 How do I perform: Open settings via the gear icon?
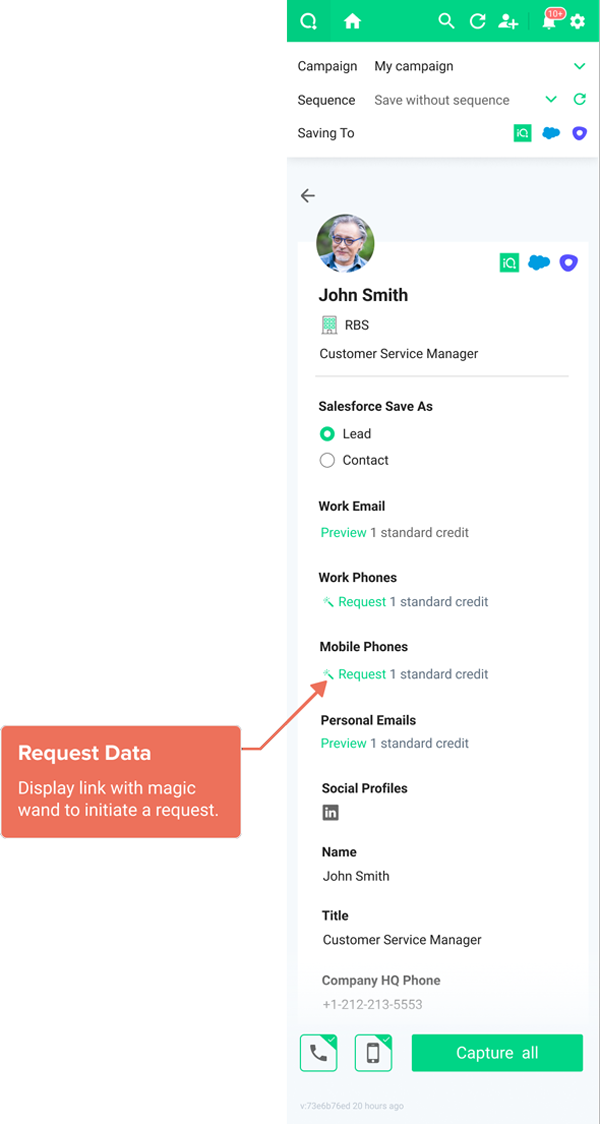click(578, 21)
